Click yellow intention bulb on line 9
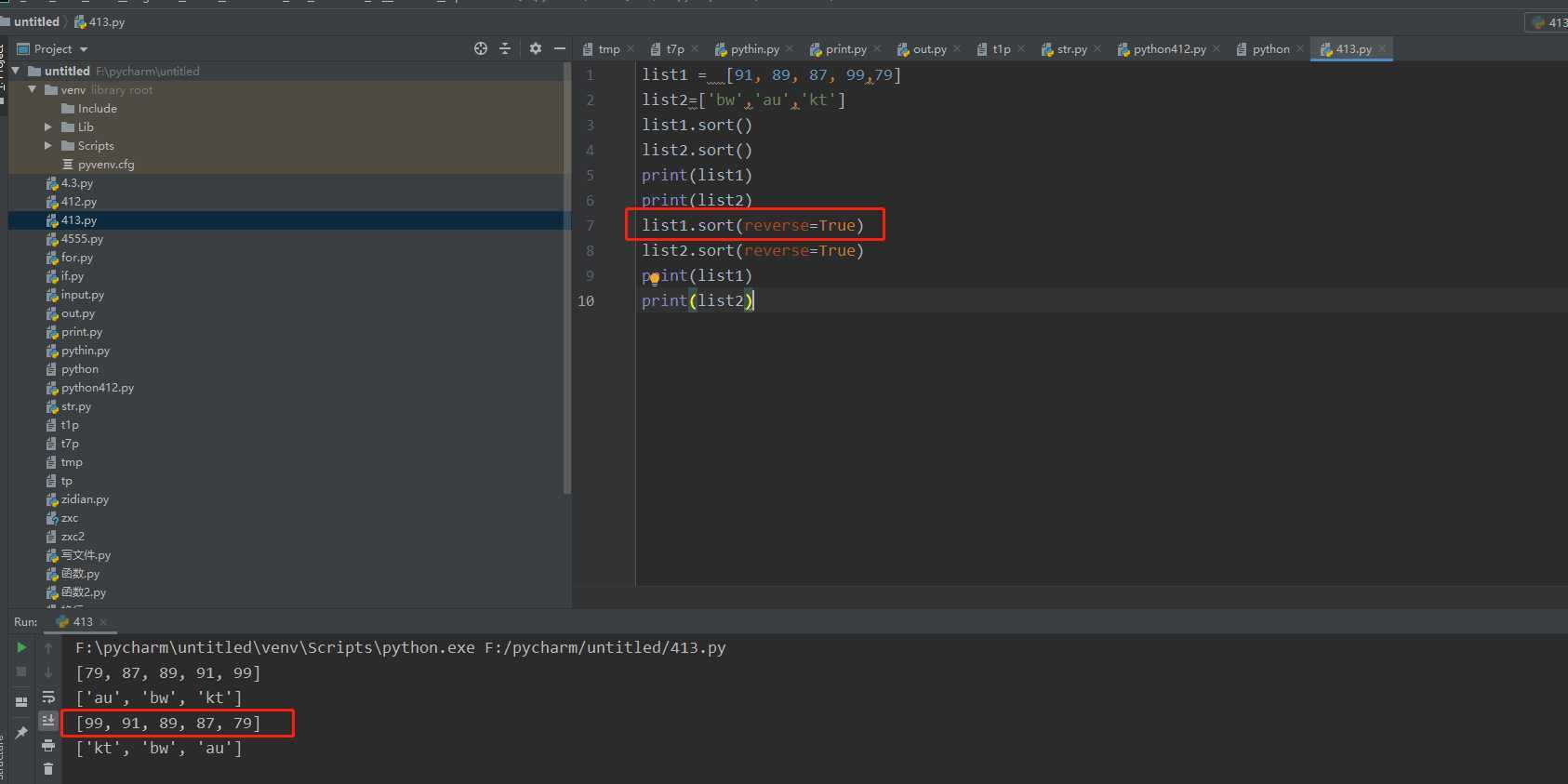1568x784 pixels. click(654, 278)
